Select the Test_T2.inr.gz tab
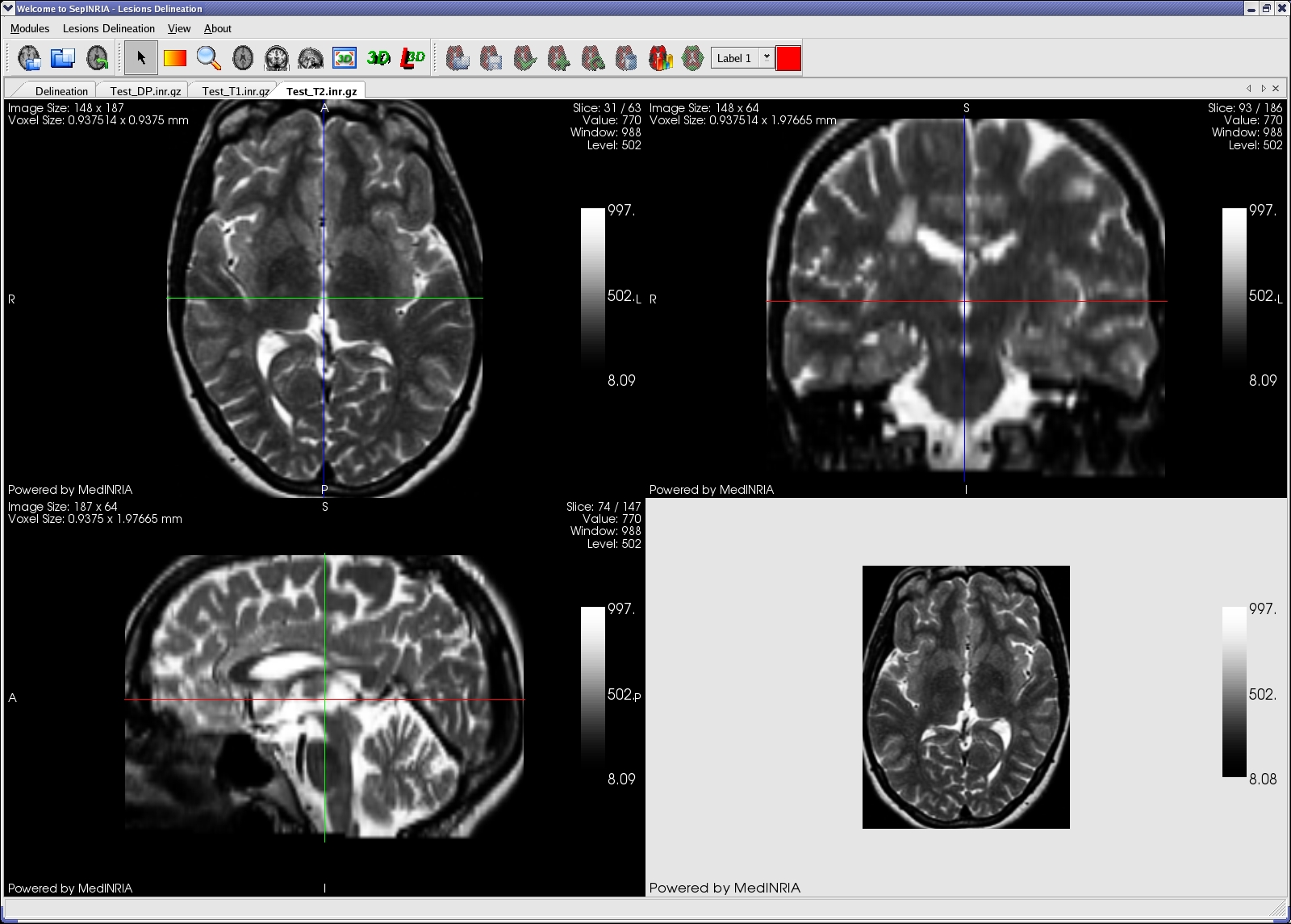The image size is (1291, 924). [x=321, y=91]
